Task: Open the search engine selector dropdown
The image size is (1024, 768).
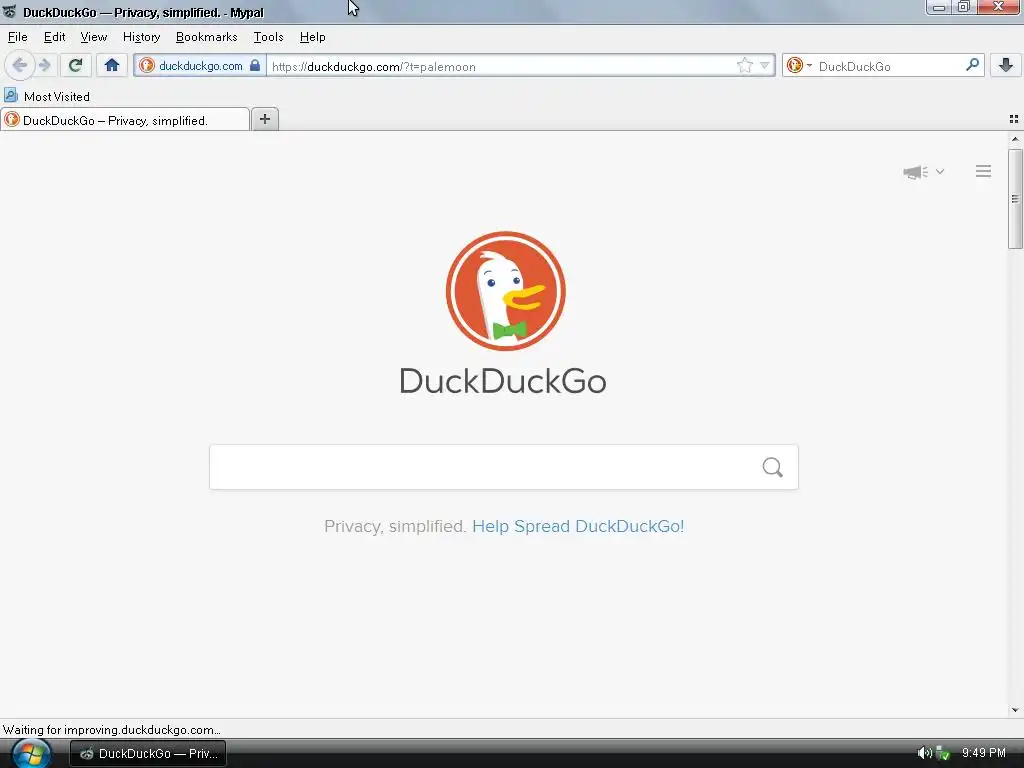Action: (x=799, y=65)
